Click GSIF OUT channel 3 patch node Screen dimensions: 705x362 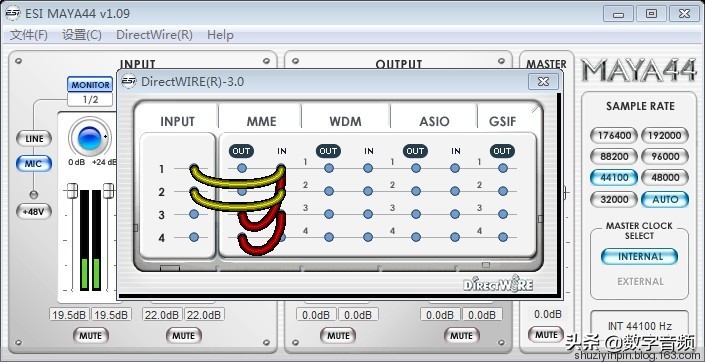point(503,214)
